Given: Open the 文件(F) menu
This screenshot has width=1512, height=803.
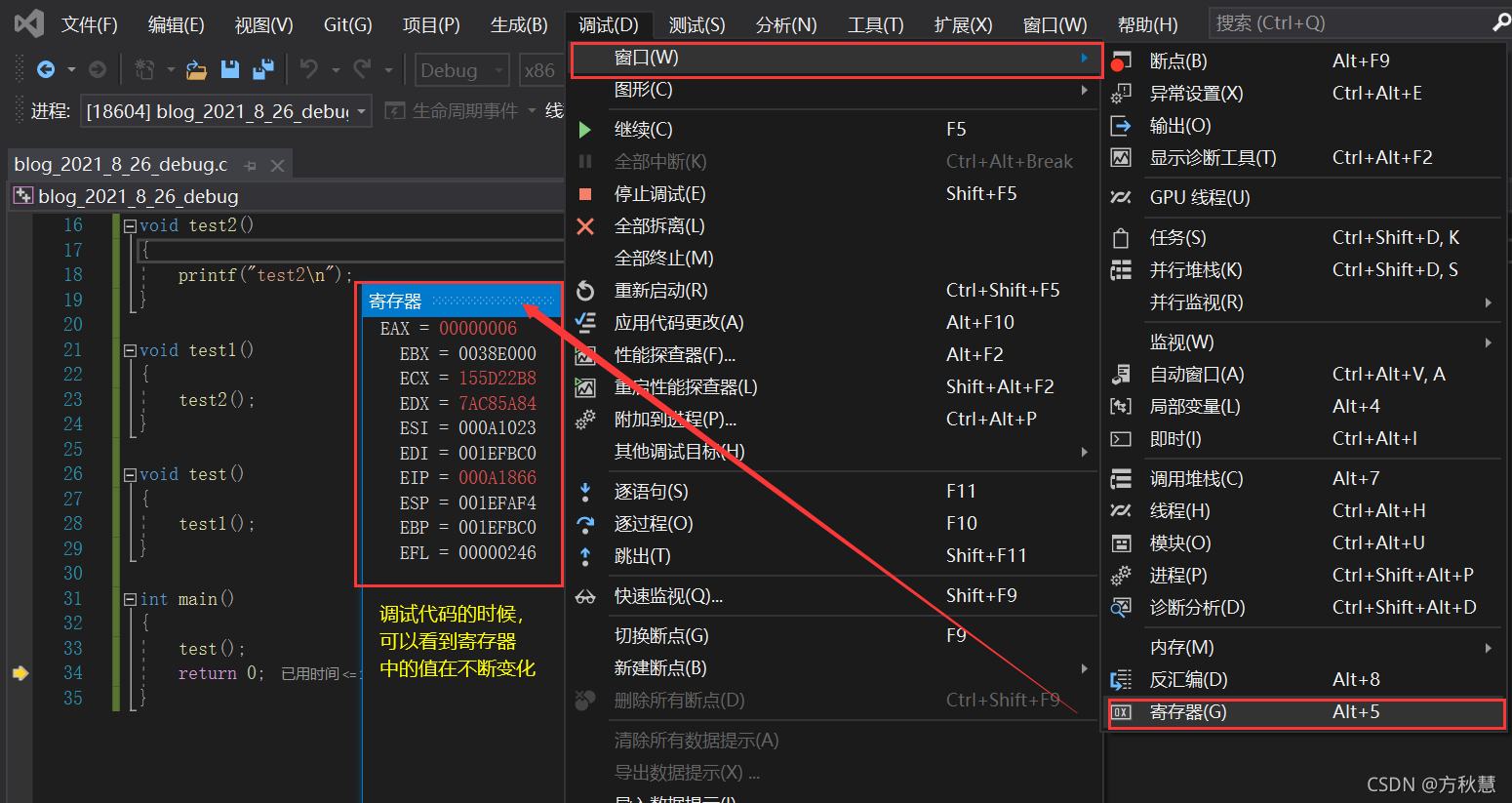Looking at the screenshot, I should click(89, 24).
